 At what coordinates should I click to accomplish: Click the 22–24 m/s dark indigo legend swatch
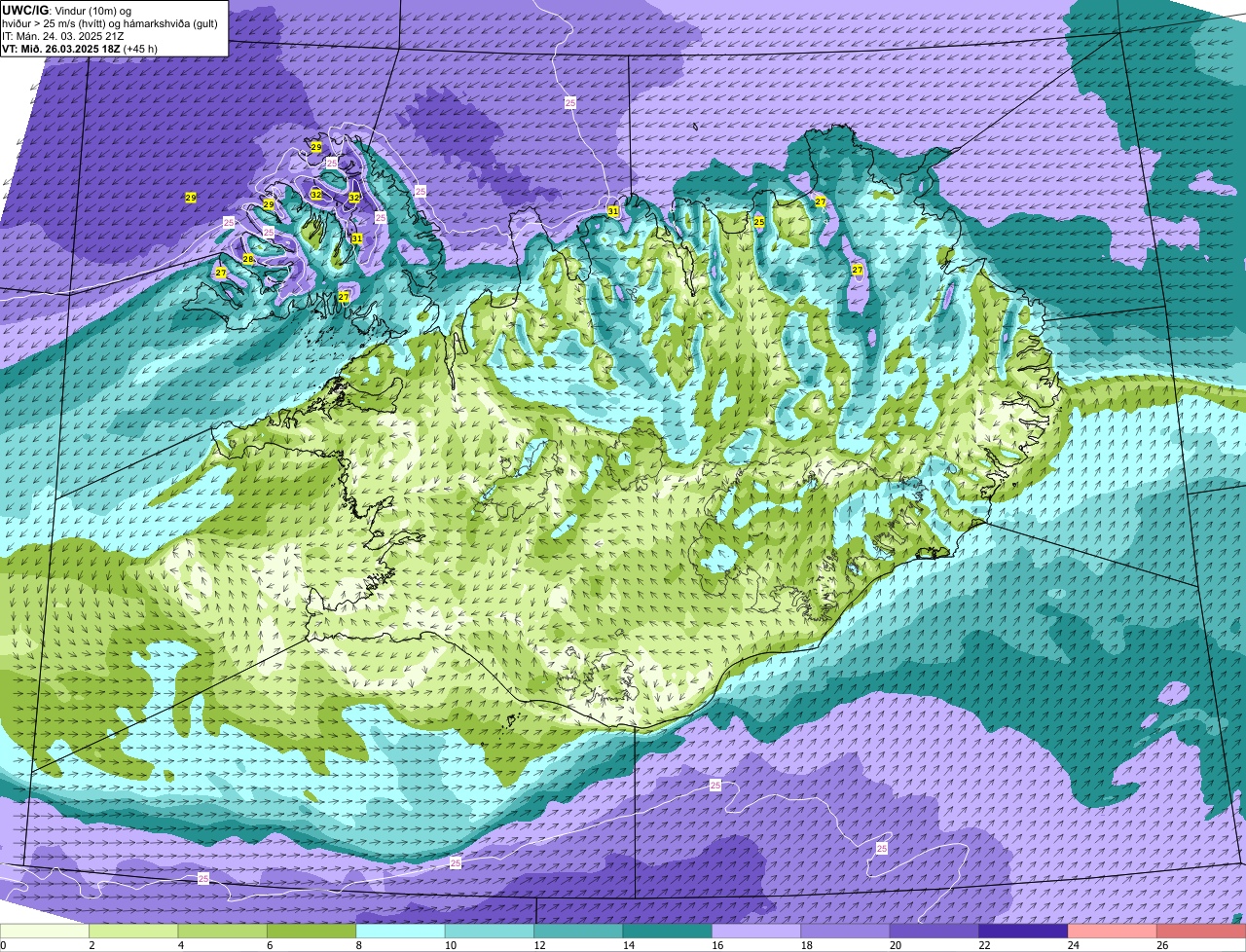tap(1023, 932)
